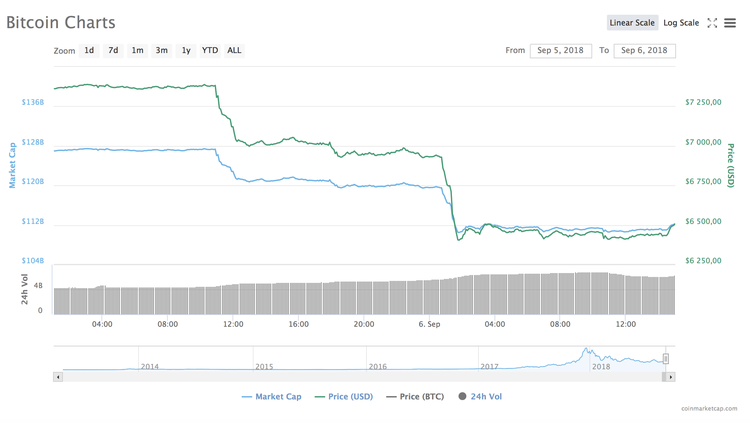
Task: Click the $104B market cap label
Action: (33, 261)
